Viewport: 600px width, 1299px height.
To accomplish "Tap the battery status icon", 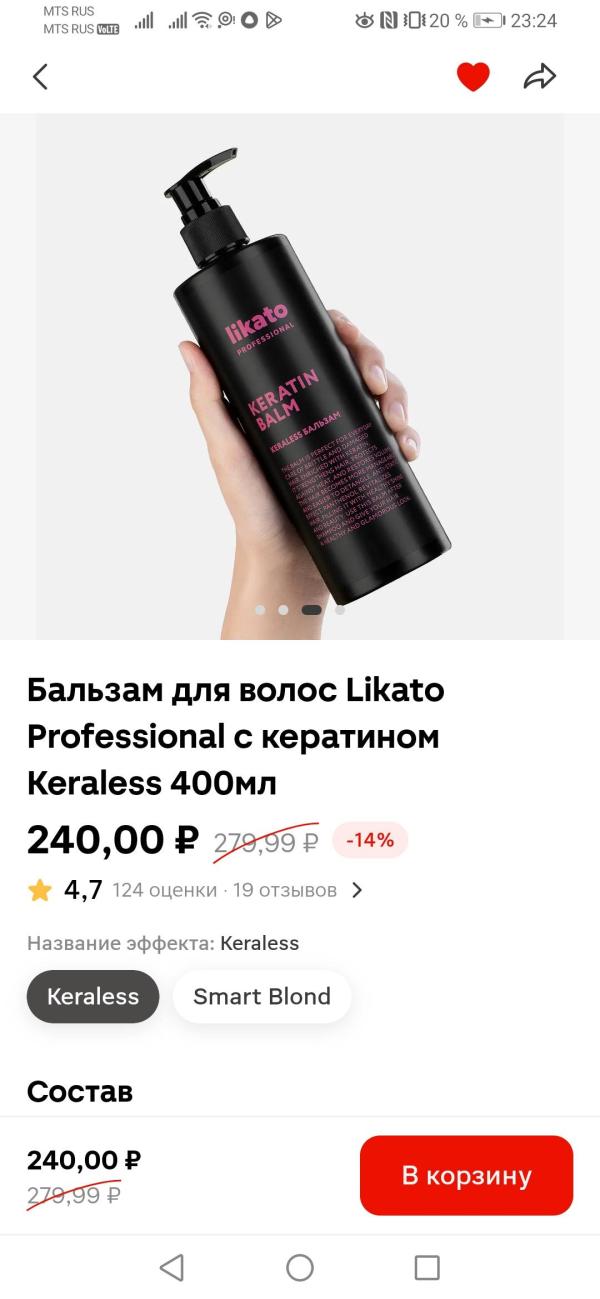I will coord(489,20).
